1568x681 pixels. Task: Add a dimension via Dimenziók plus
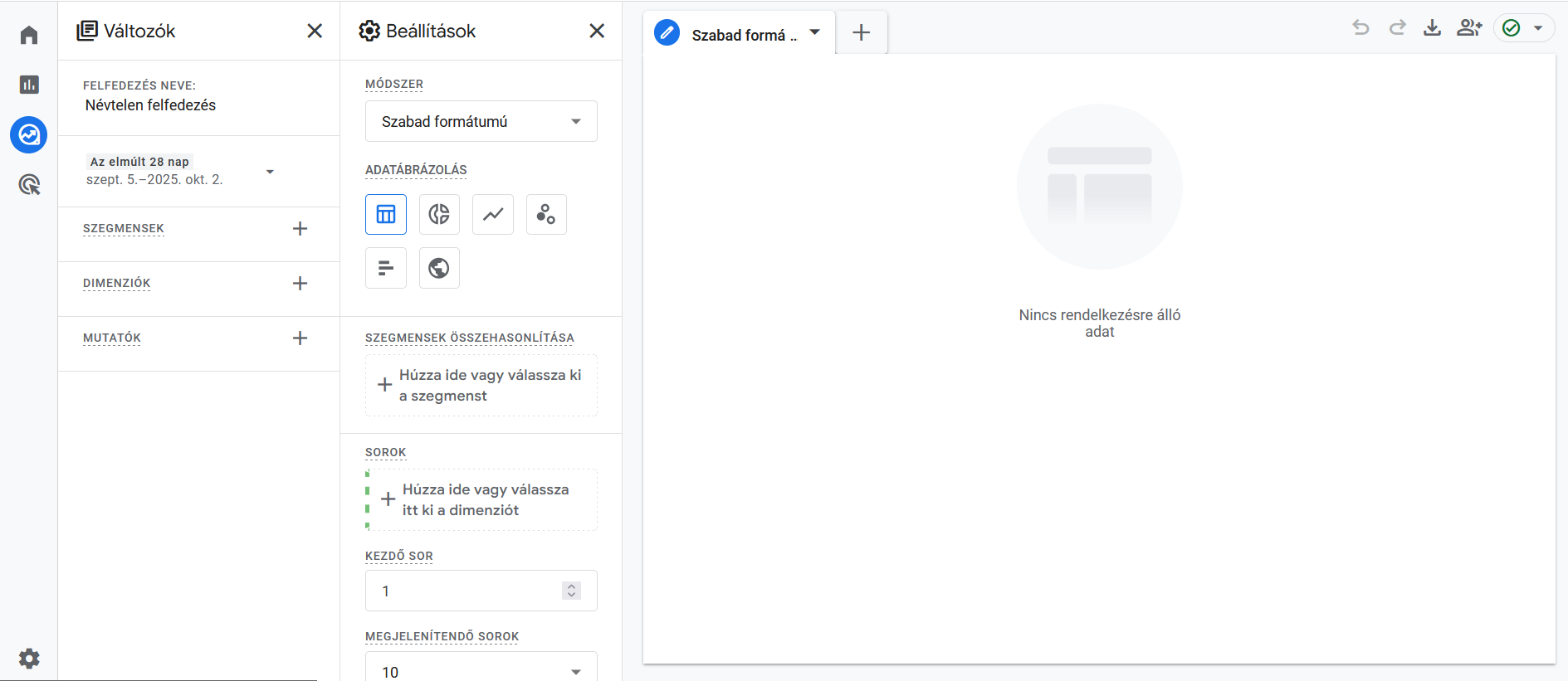click(x=300, y=284)
